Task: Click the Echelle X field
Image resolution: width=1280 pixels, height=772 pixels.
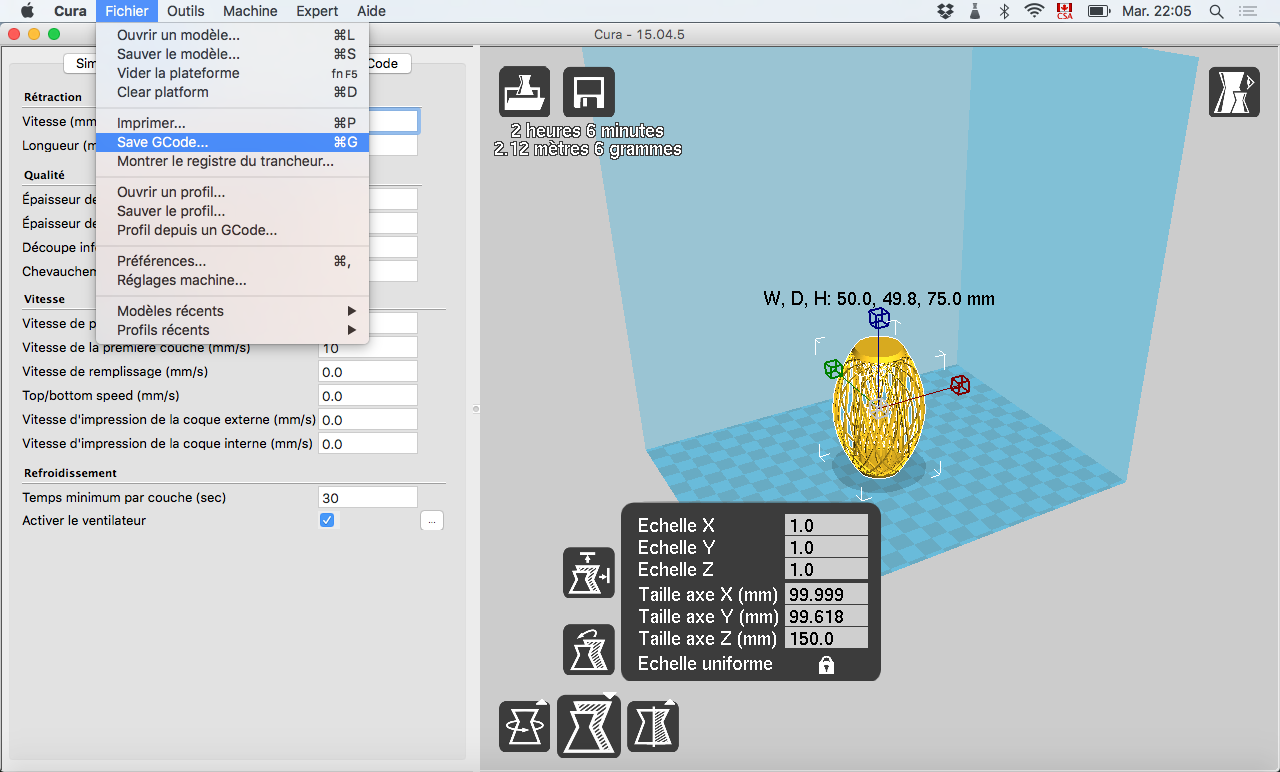Action: [826, 525]
